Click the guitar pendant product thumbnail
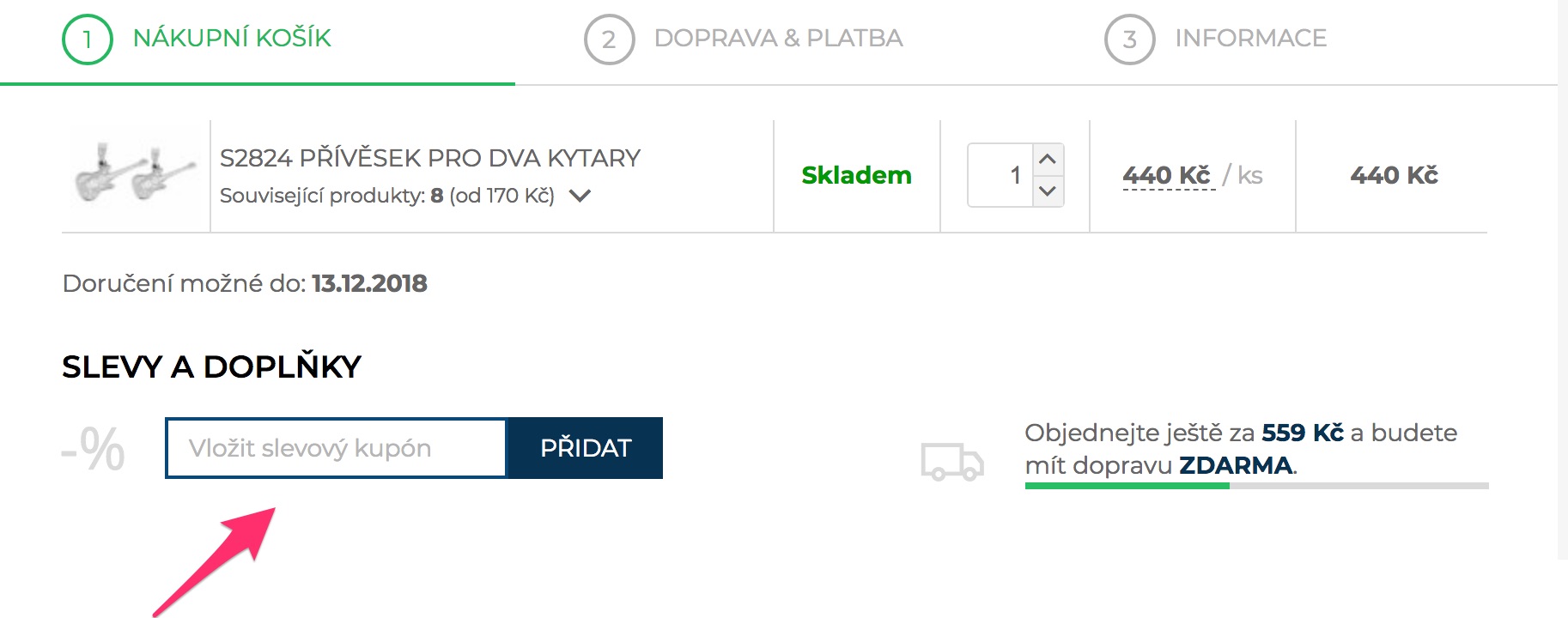 [135, 175]
